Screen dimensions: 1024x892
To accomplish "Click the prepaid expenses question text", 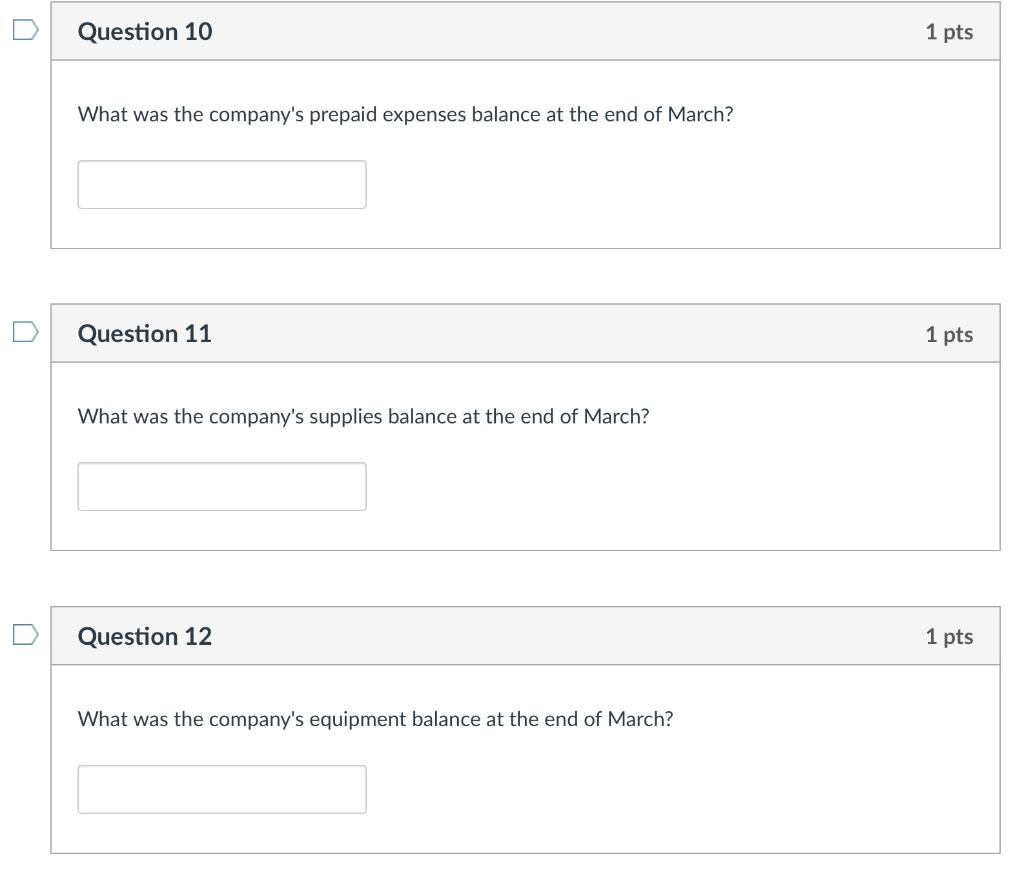I will pos(405,115).
